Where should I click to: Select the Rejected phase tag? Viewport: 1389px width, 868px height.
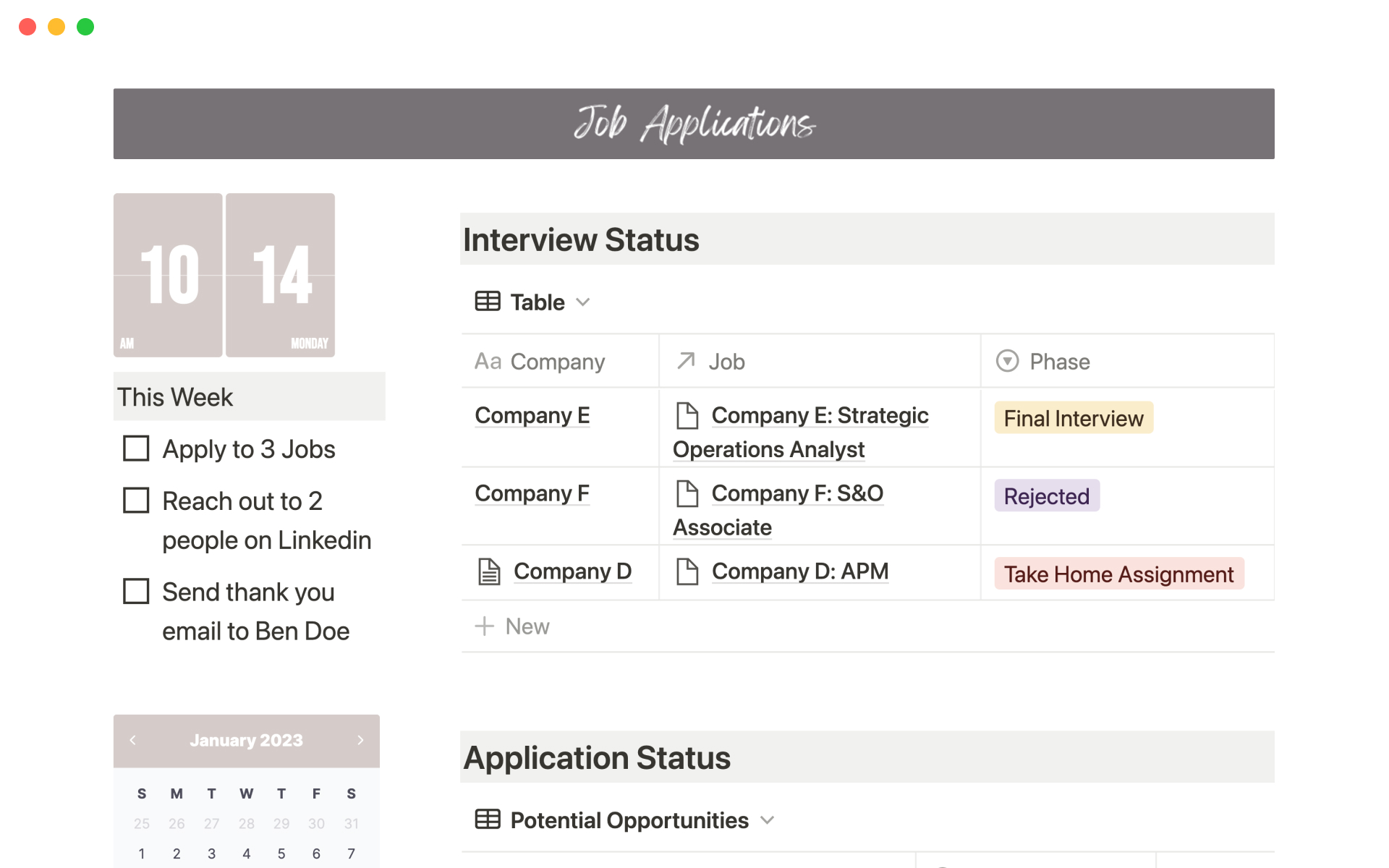point(1046,496)
